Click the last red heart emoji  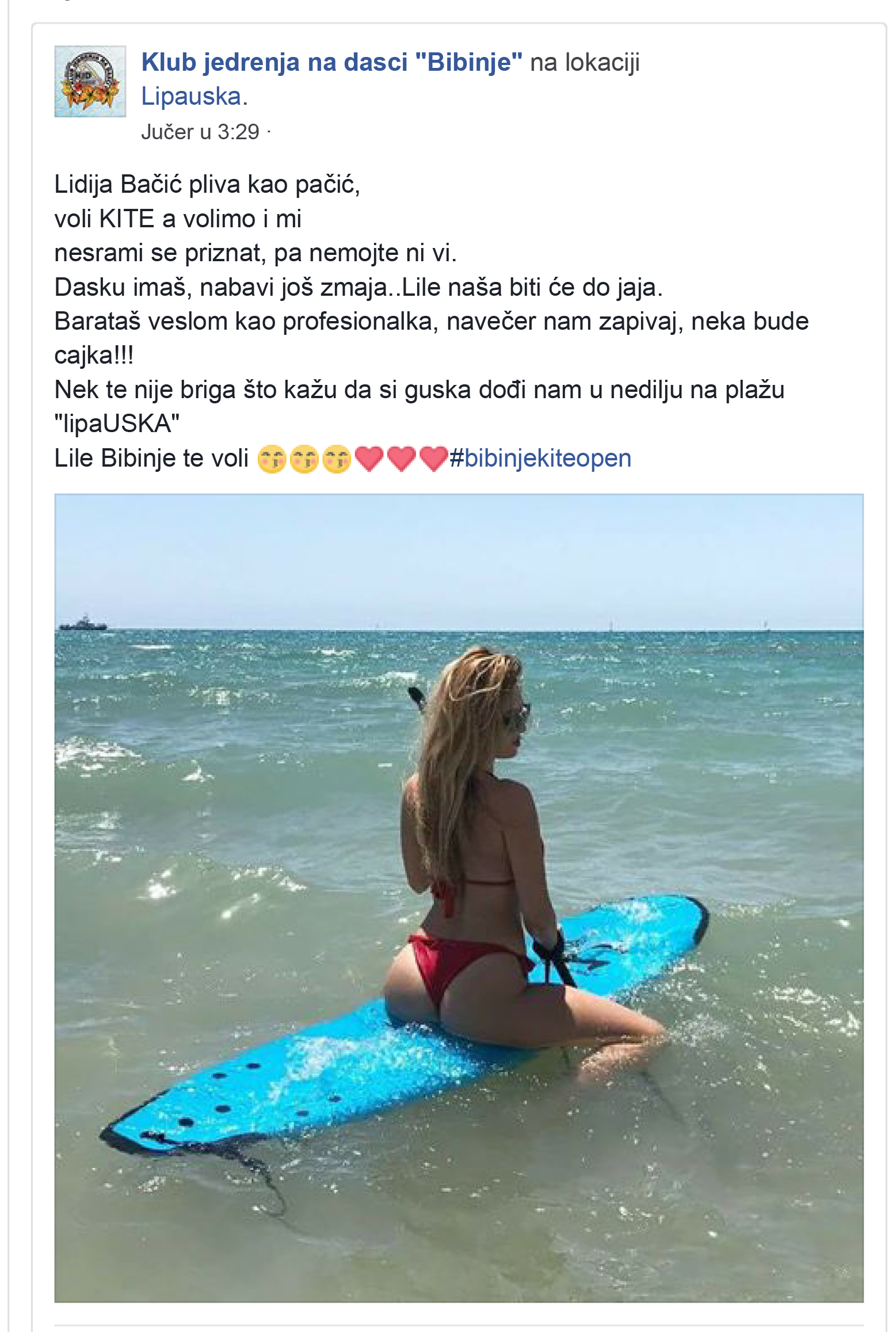tap(433, 459)
